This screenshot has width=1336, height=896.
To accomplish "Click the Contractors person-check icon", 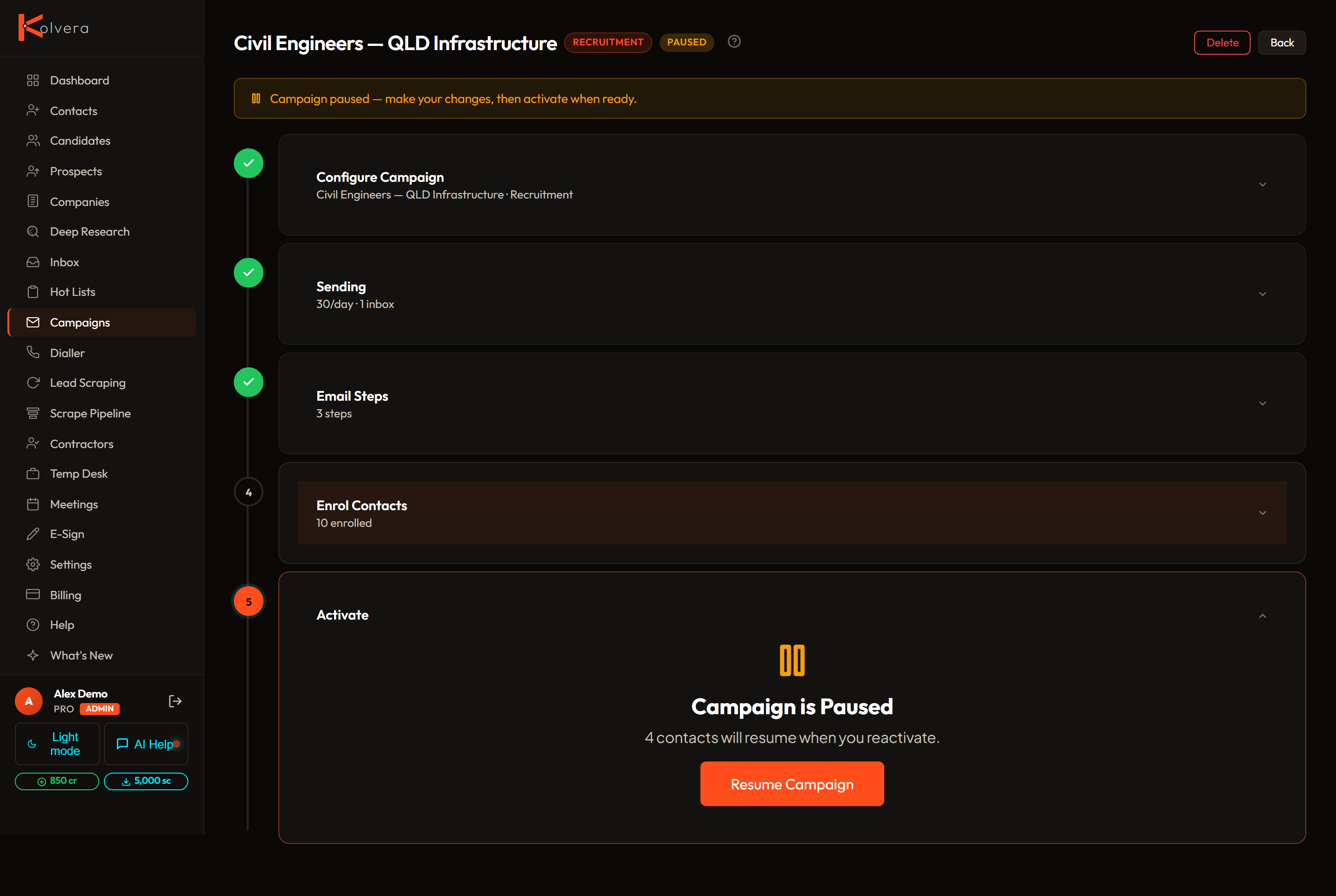I will pos(33,444).
